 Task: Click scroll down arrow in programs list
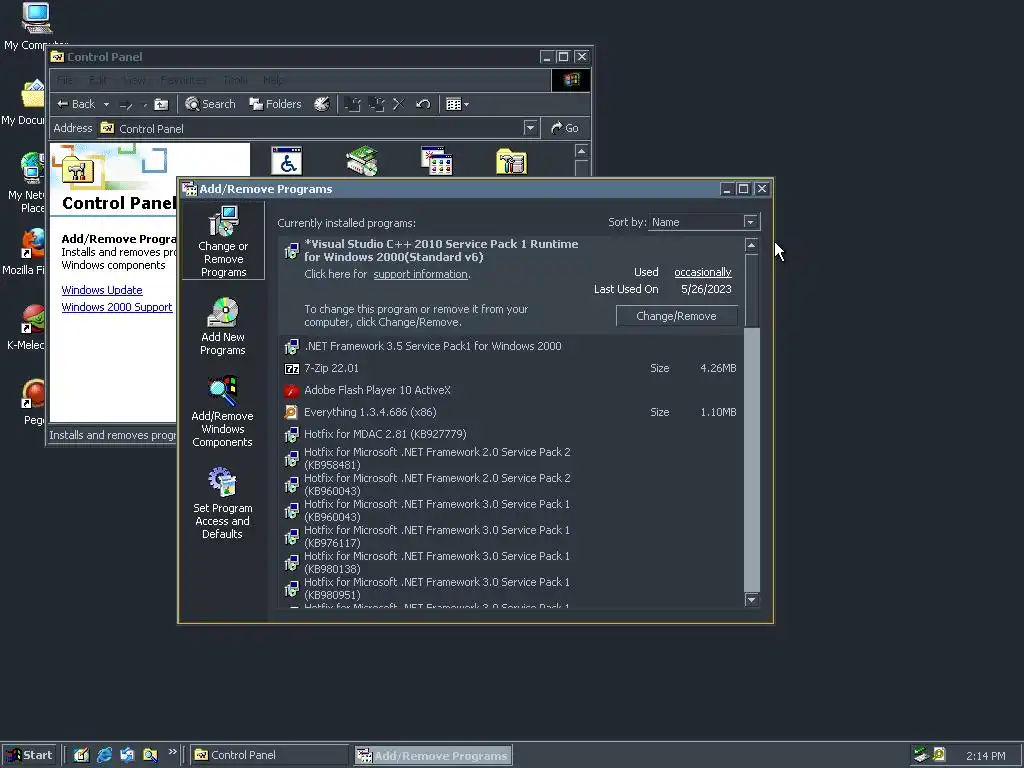click(752, 600)
